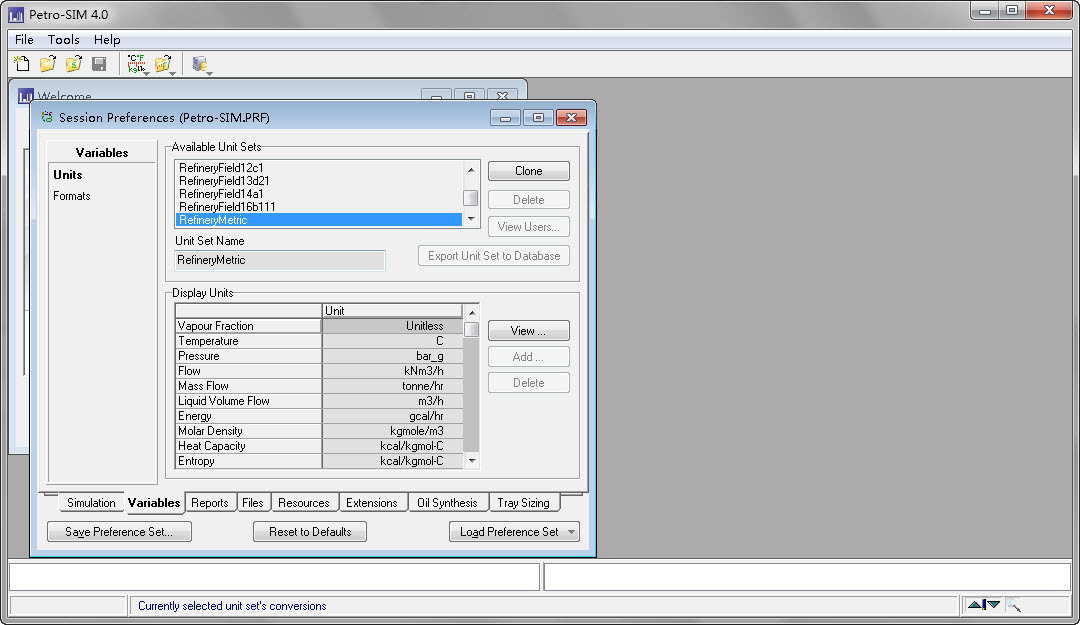The width and height of the screenshot is (1080, 625).
Task: Switch to the Simulation tab
Action: (x=91, y=503)
